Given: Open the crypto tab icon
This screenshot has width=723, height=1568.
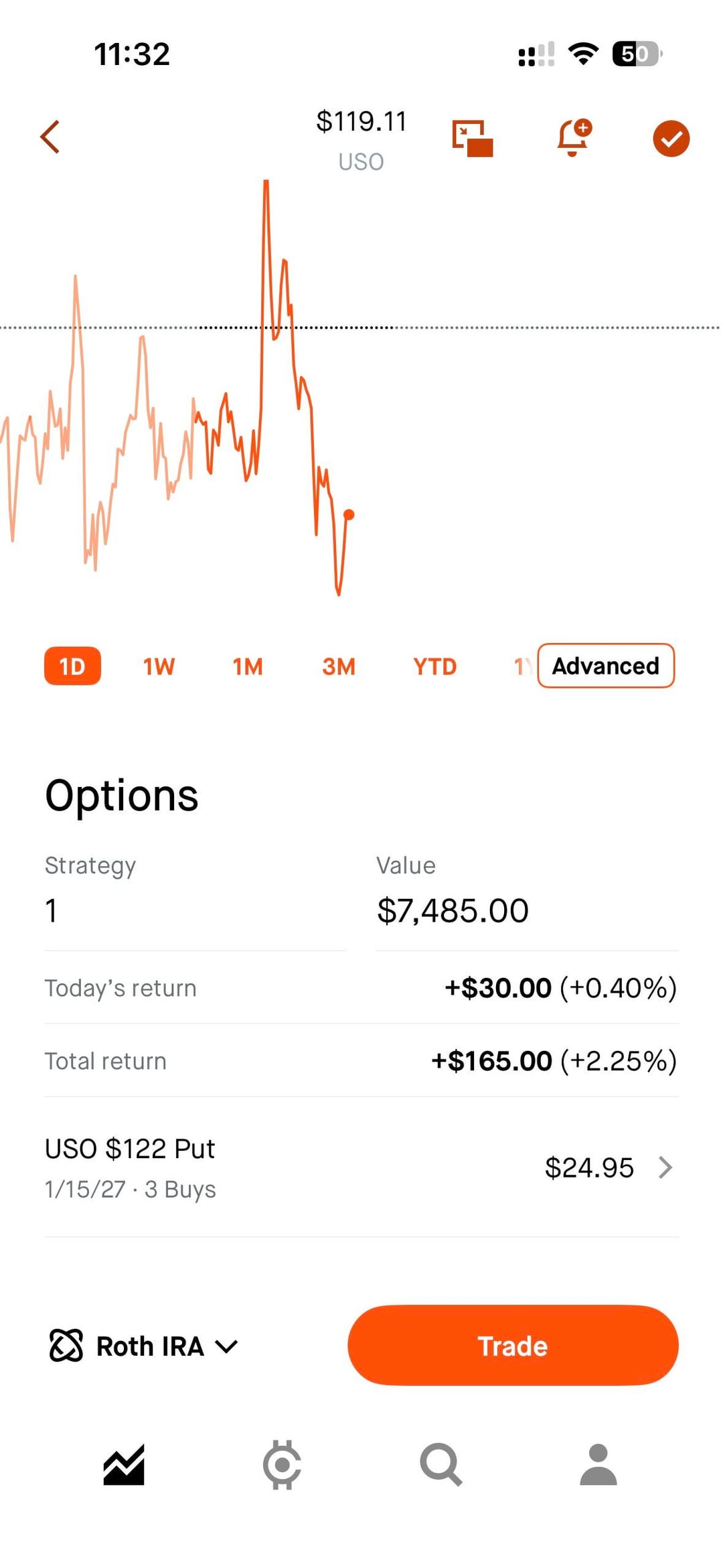Looking at the screenshot, I should 282,1465.
